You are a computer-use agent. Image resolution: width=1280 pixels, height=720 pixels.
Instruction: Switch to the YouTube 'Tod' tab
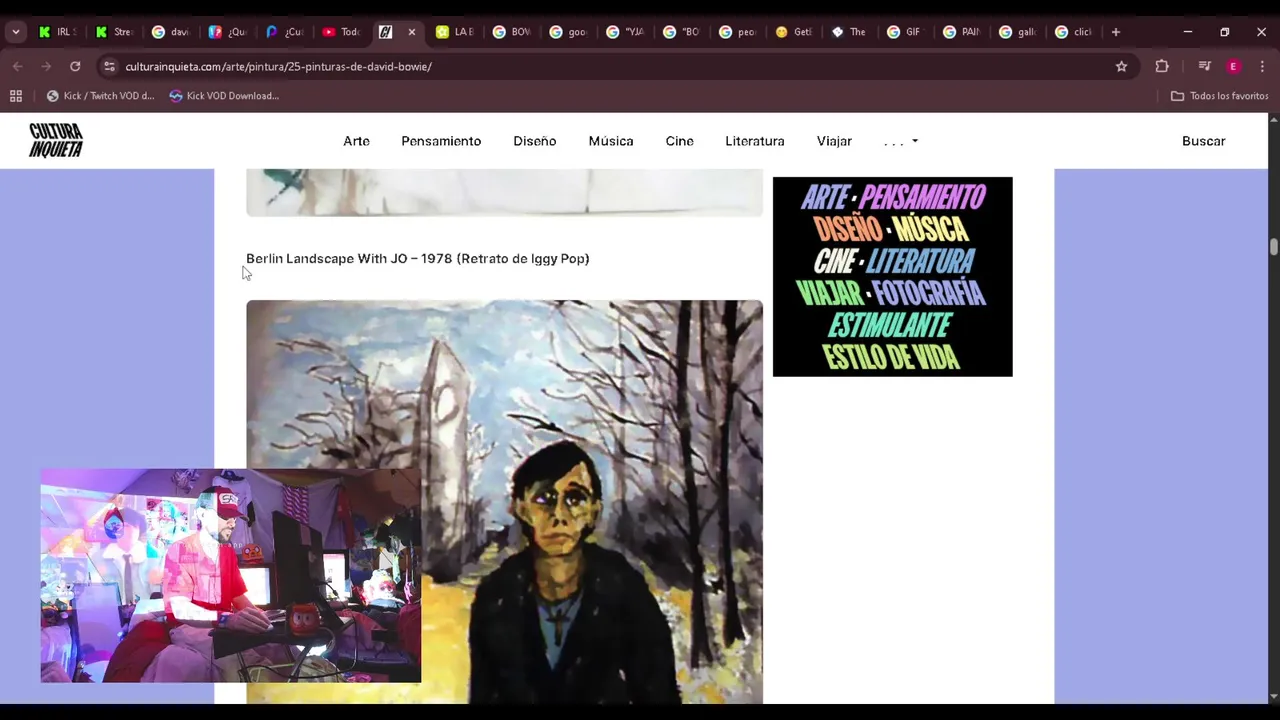tap(340, 32)
